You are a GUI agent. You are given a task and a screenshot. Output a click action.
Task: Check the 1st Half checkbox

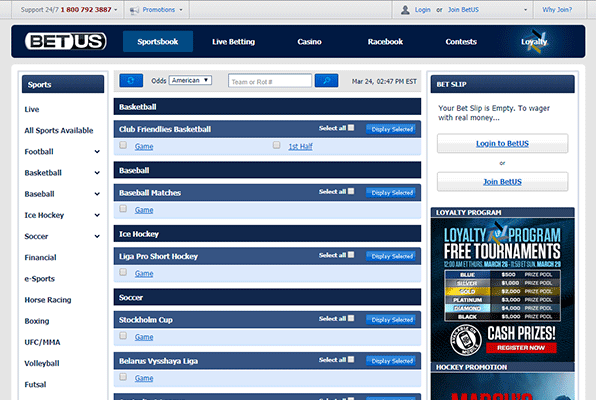pyautogui.click(x=276, y=145)
